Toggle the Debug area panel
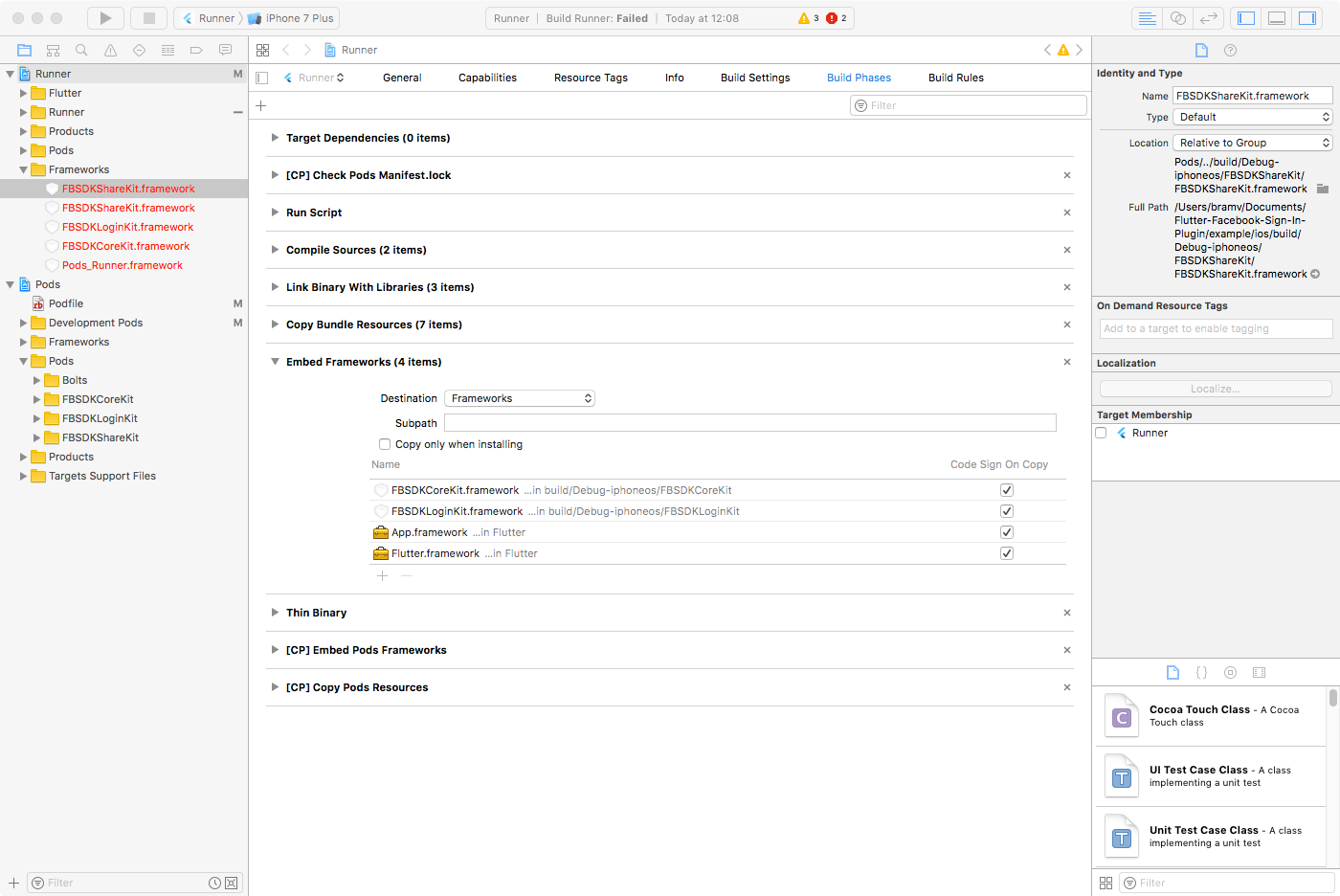The height and width of the screenshot is (896, 1340). tap(1276, 18)
